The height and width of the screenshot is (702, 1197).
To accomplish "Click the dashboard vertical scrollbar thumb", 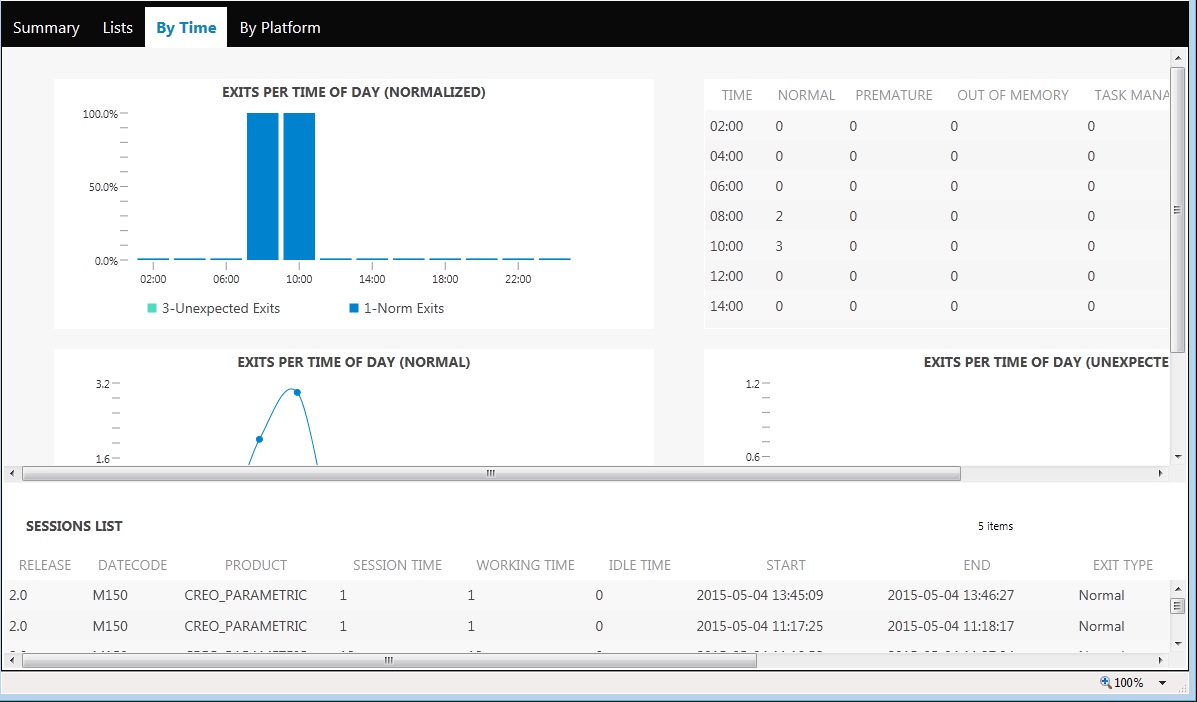I will [1177, 211].
